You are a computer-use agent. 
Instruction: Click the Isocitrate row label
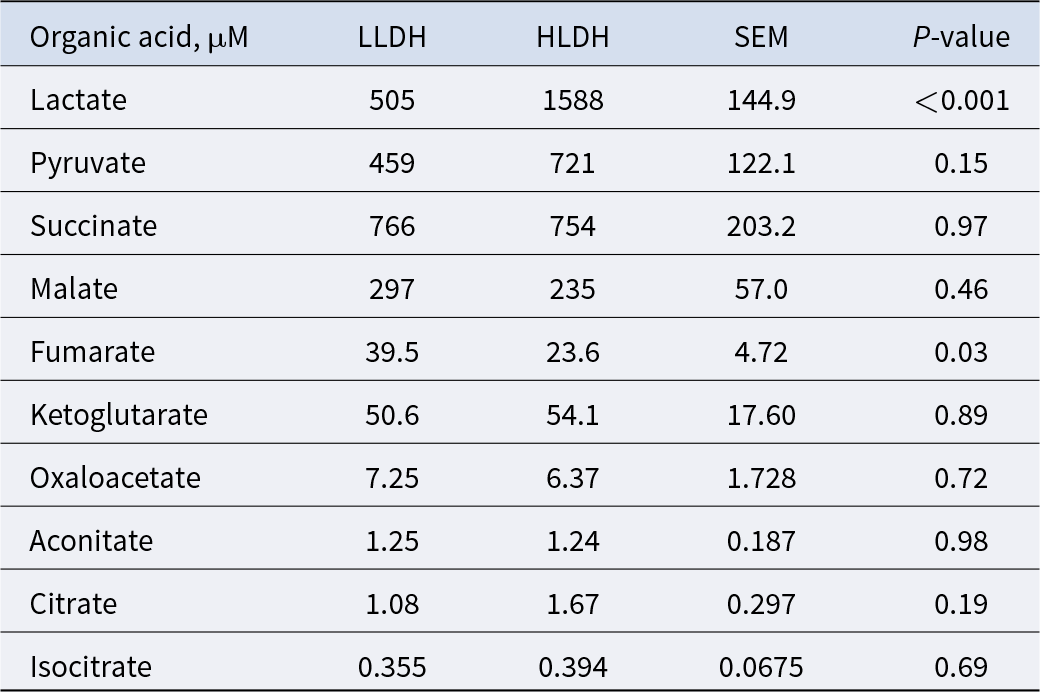coord(91,667)
